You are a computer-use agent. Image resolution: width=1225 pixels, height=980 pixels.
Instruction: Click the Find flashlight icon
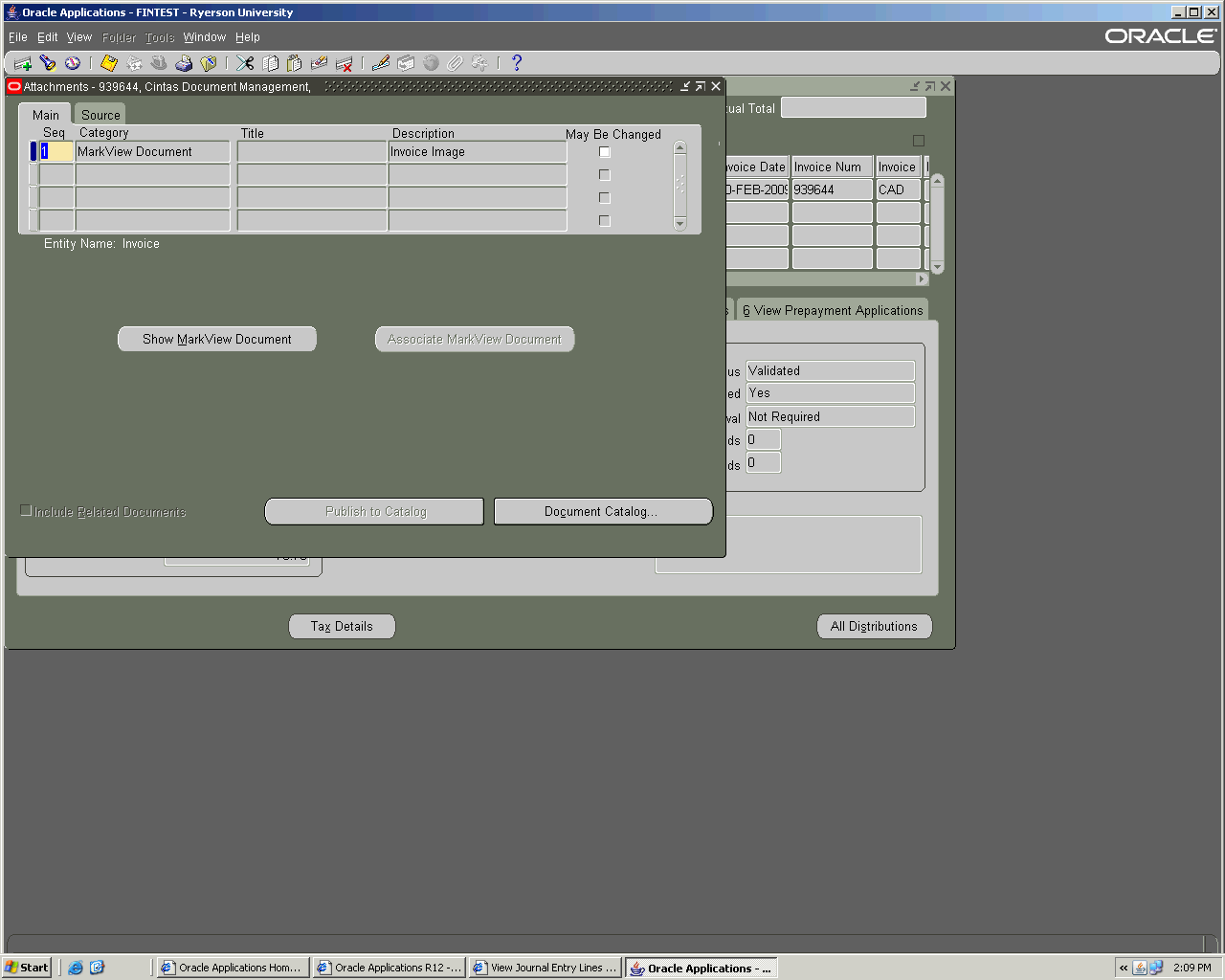click(48, 63)
